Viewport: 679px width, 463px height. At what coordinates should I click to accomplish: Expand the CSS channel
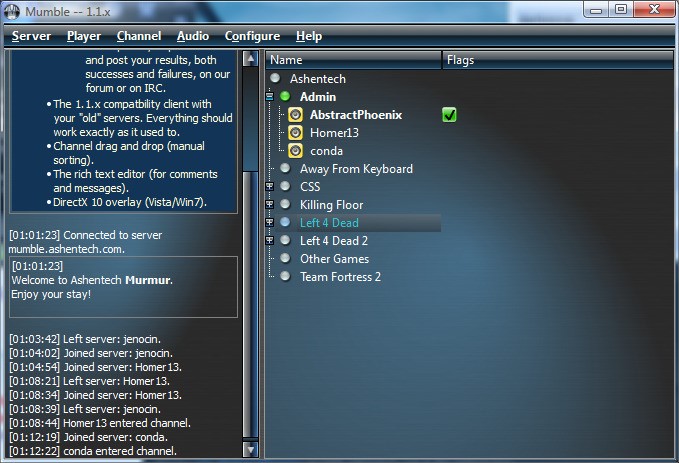click(269, 186)
